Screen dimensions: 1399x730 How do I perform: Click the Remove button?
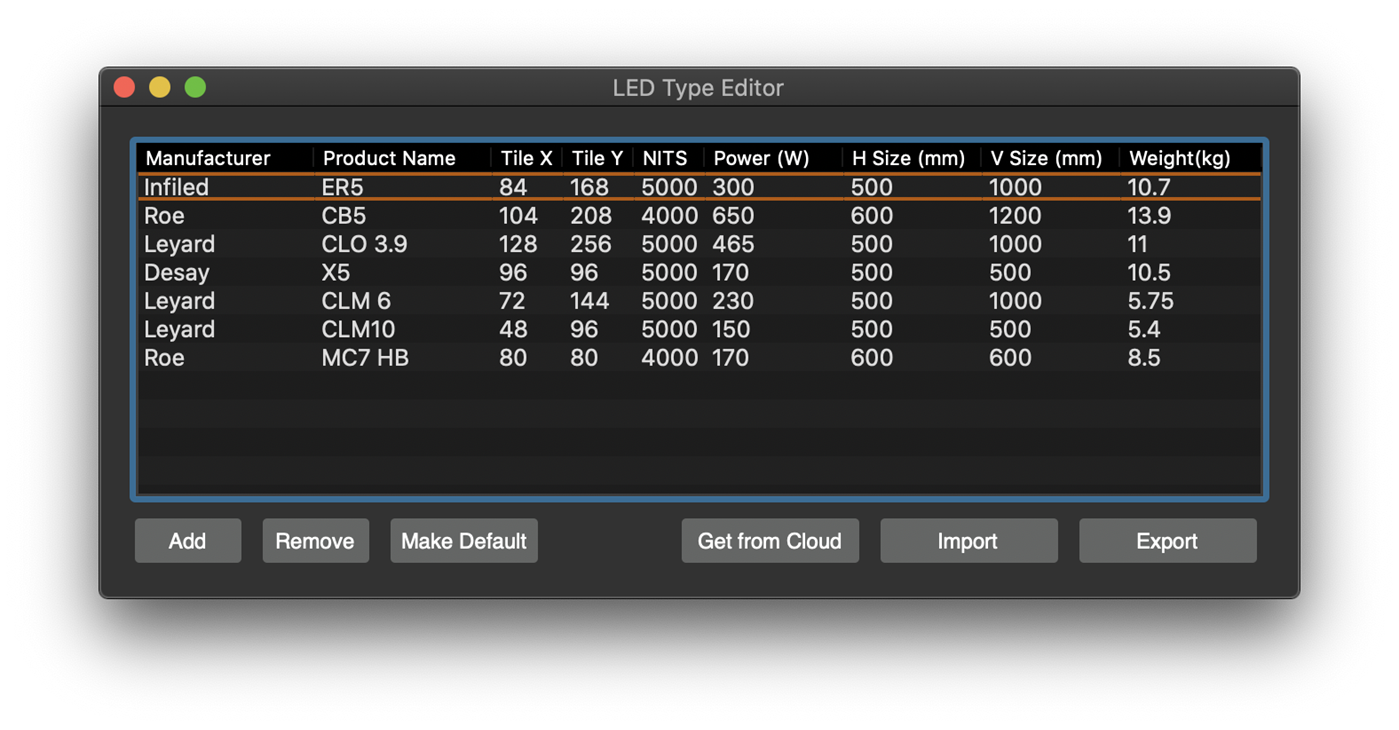coord(315,540)
